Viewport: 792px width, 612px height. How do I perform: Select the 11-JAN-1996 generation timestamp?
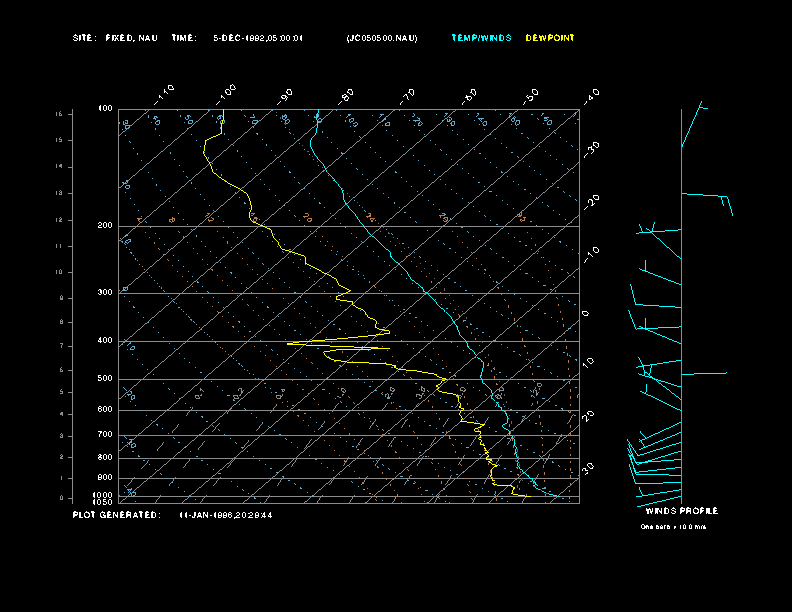point(226,515)
